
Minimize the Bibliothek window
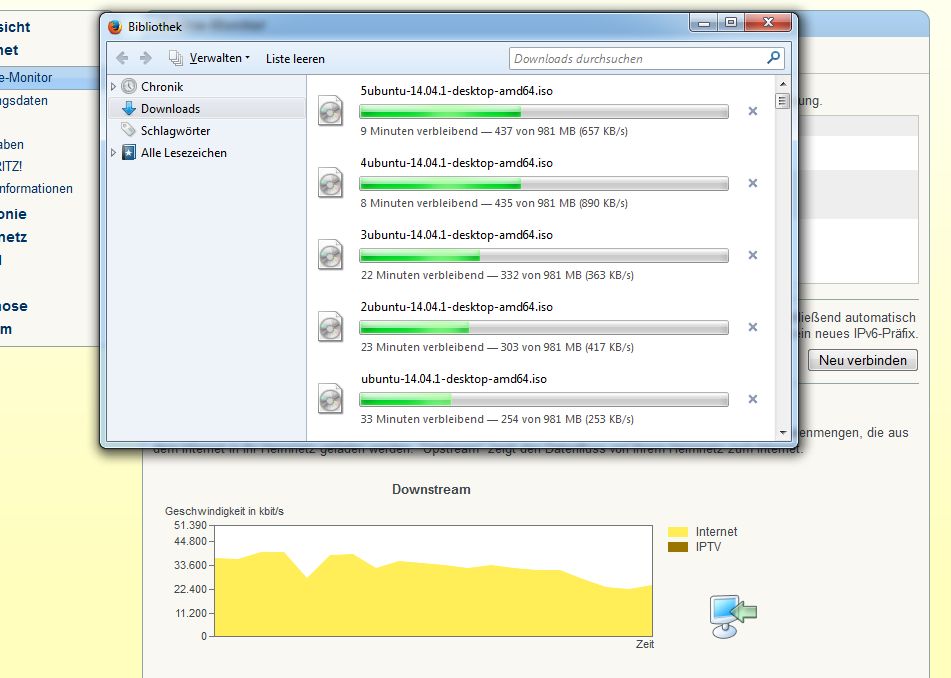click(704, 23)
